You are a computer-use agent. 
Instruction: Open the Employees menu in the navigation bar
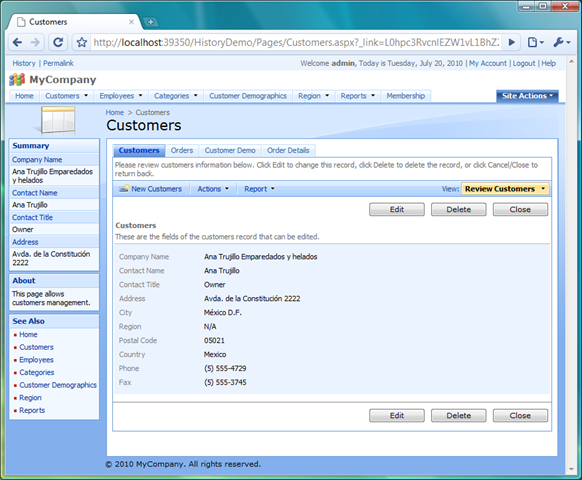[x=121, y=96]
